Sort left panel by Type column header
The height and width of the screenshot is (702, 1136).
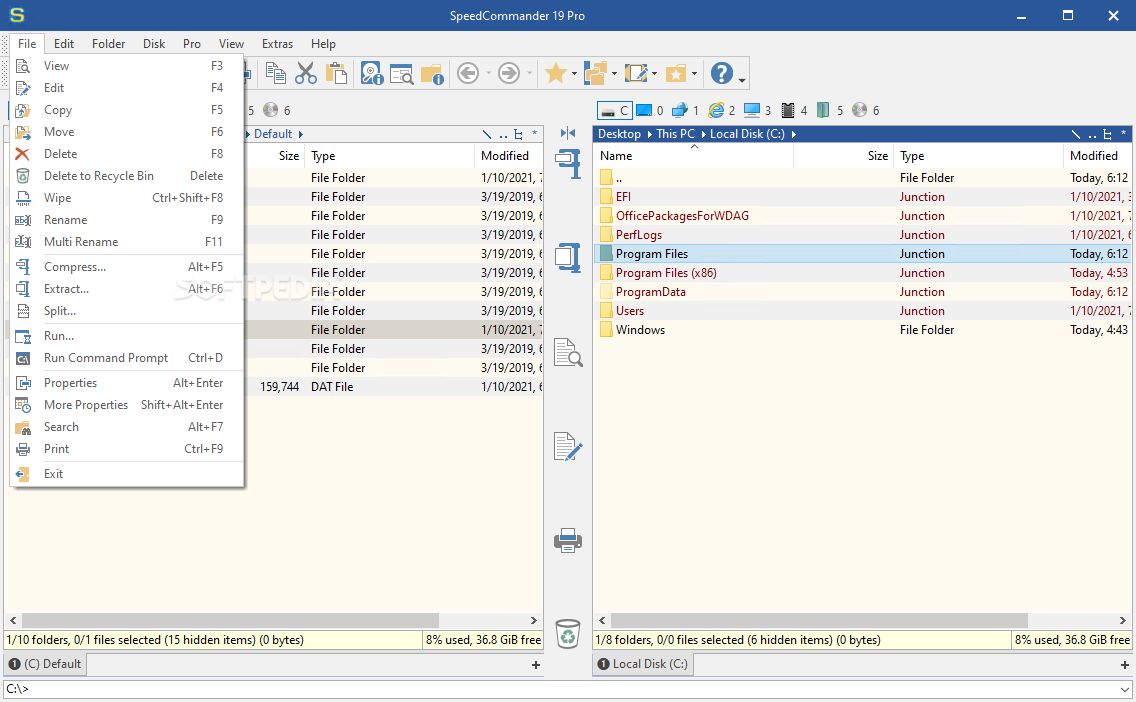tap(390, 156)
